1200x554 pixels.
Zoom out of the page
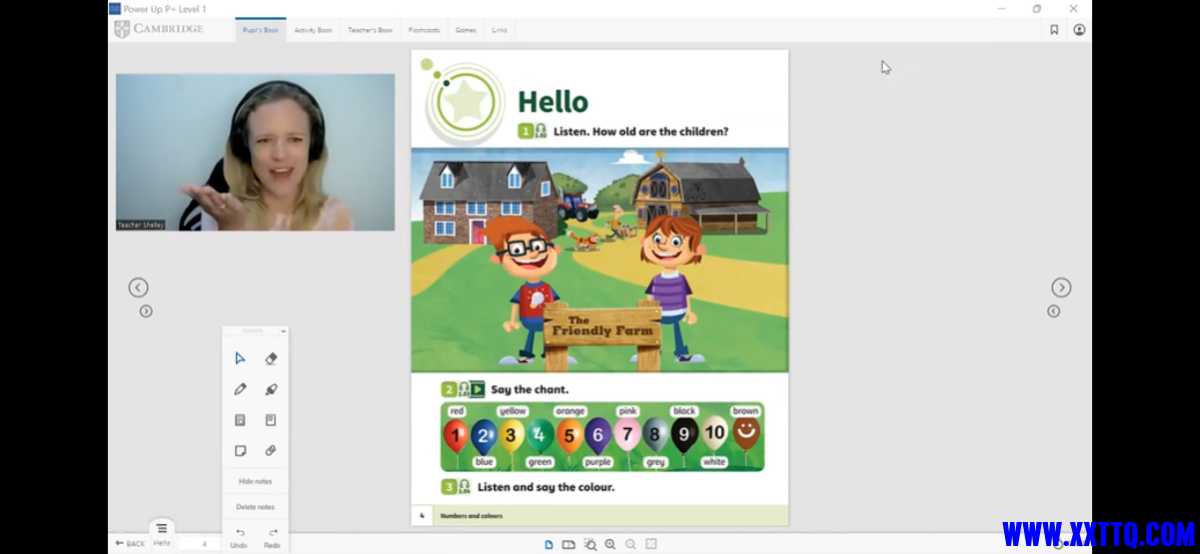631,544
